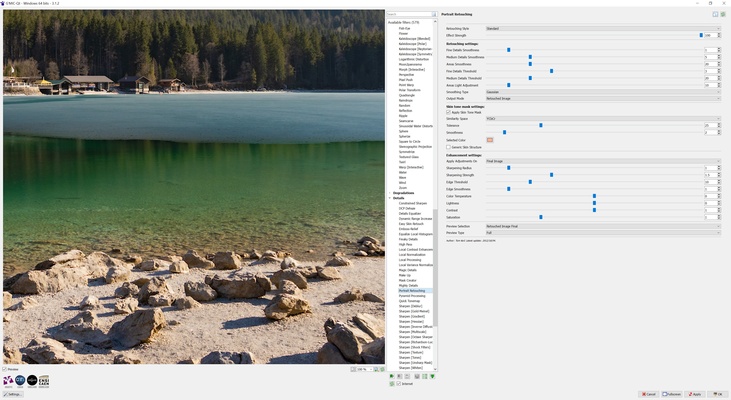Click the Edge Threshold slider handle
Screen dimensions: 731x400
(x=530, y=182)
